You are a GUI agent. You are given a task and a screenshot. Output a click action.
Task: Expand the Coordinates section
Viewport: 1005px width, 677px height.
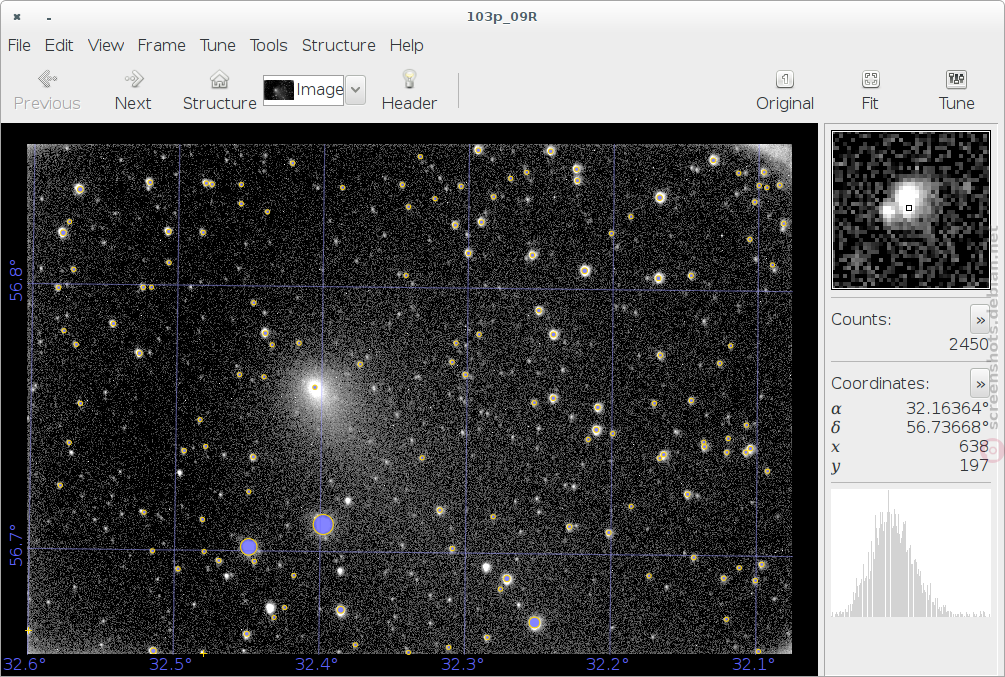point(980,383)
